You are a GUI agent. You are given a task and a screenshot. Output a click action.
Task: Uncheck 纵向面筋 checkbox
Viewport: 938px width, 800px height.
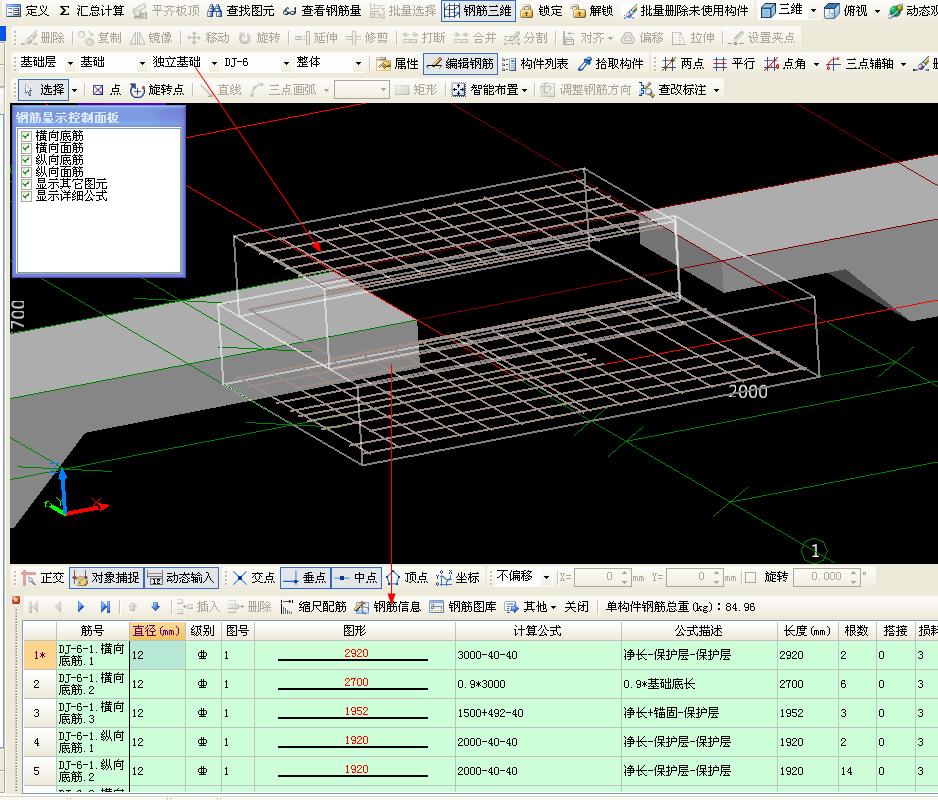tap(26, 172)
